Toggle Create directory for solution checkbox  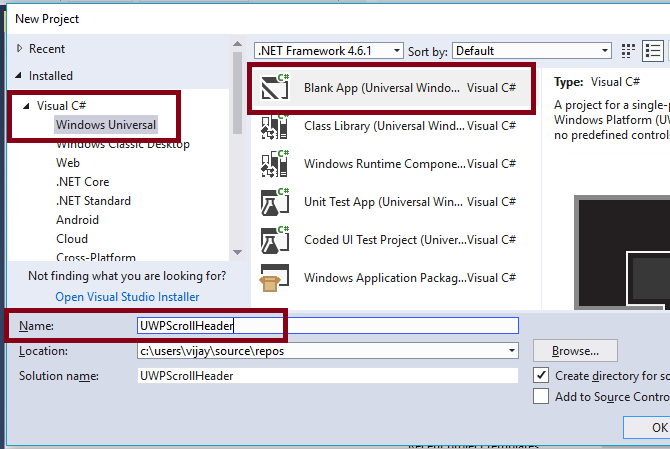tap(541, 375)
